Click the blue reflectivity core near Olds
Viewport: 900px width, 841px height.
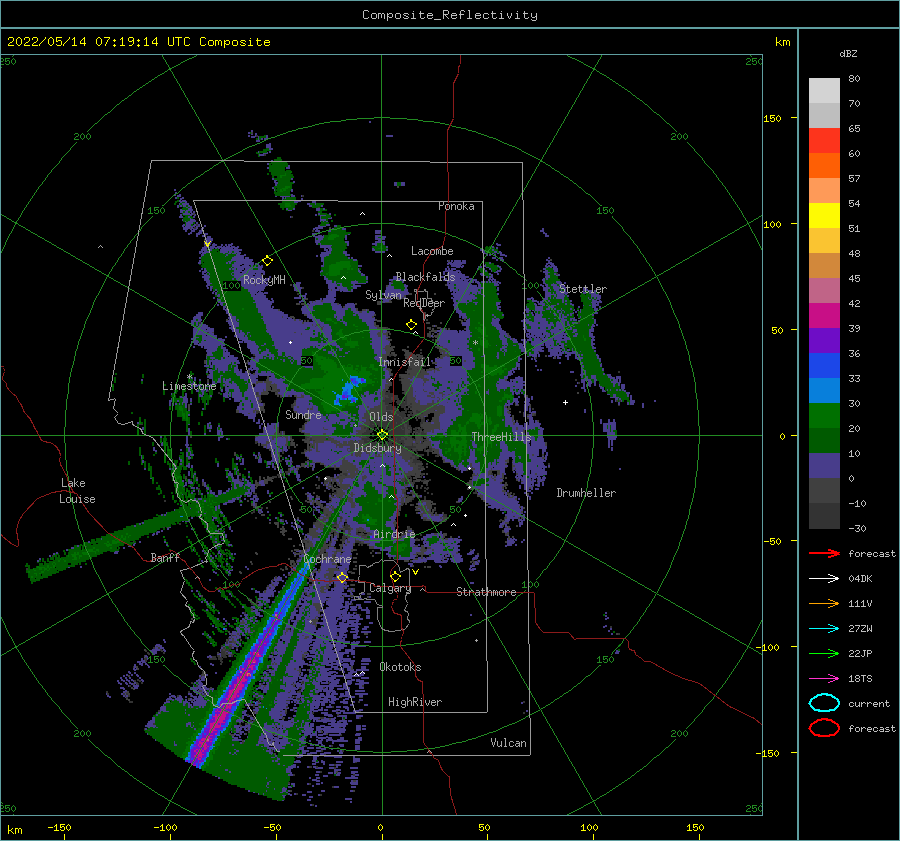(x=350, y=390)
